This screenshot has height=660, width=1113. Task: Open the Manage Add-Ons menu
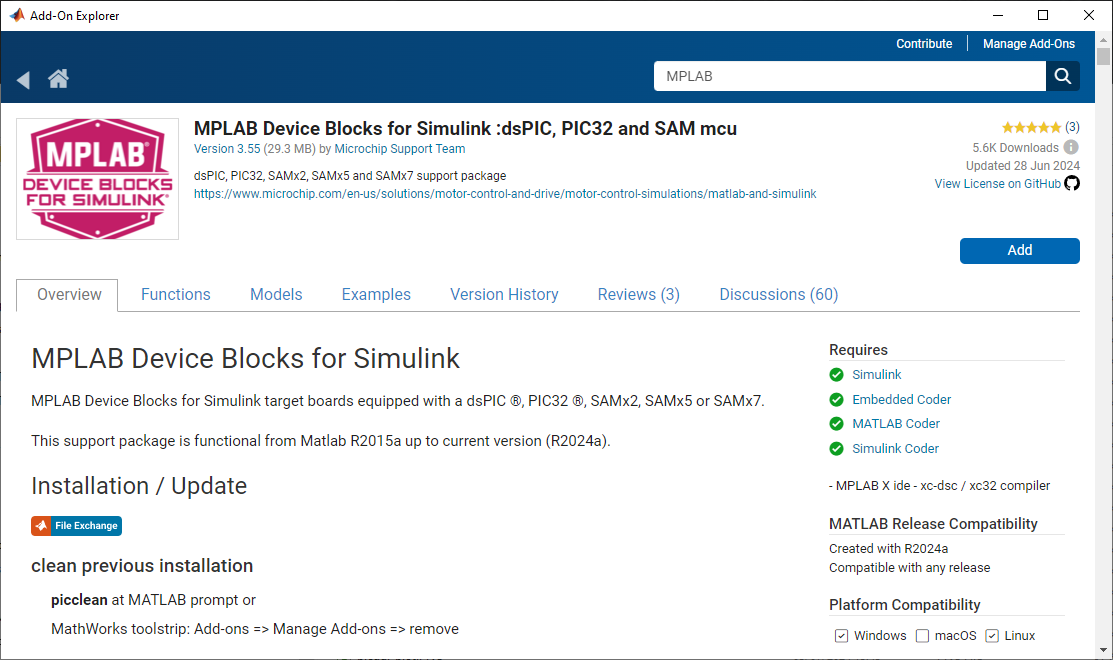[x=1028, y=44]
